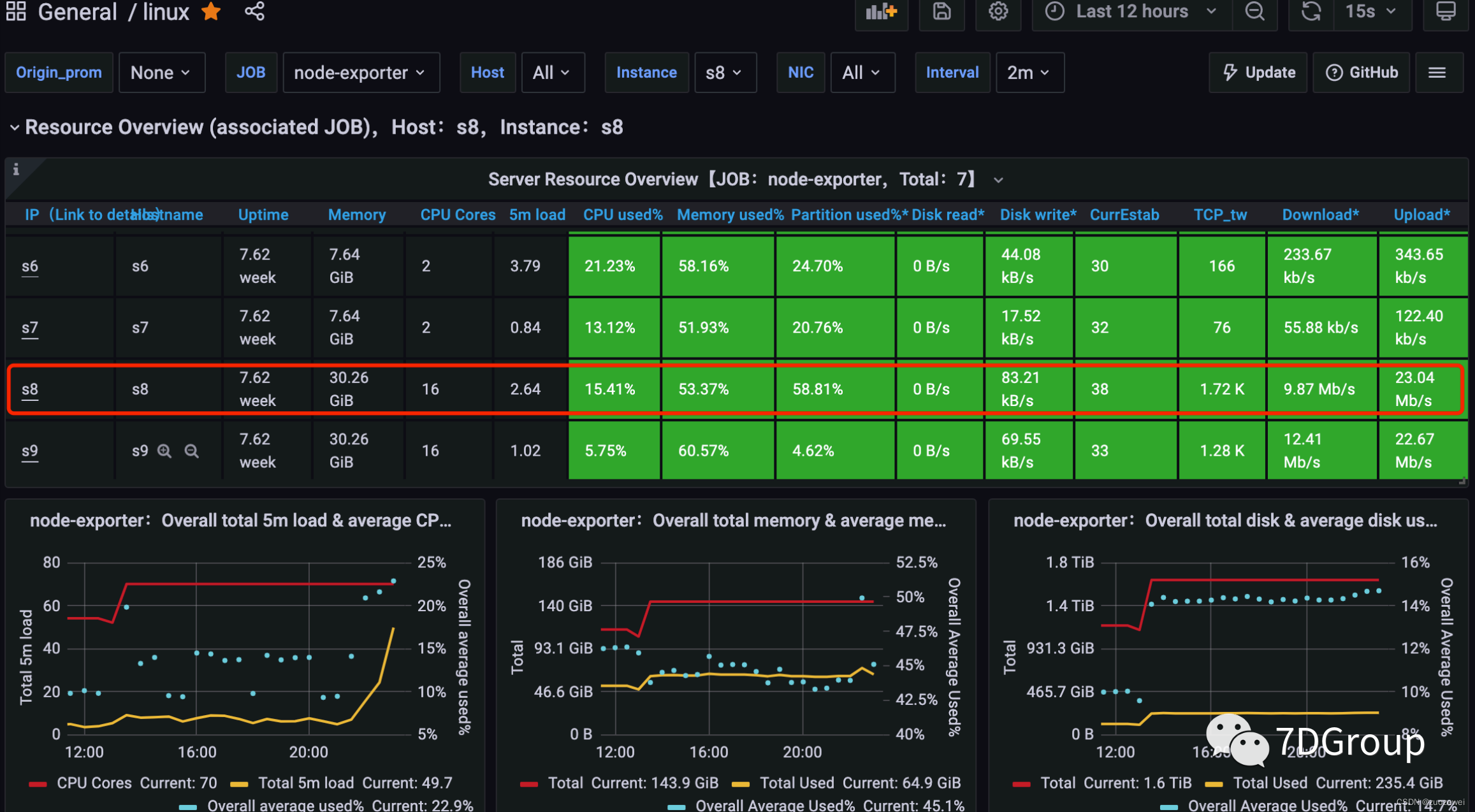Open 5m load & CPU panel title
This screenshot has height=812, width=1475.
(x=241, y=521)
